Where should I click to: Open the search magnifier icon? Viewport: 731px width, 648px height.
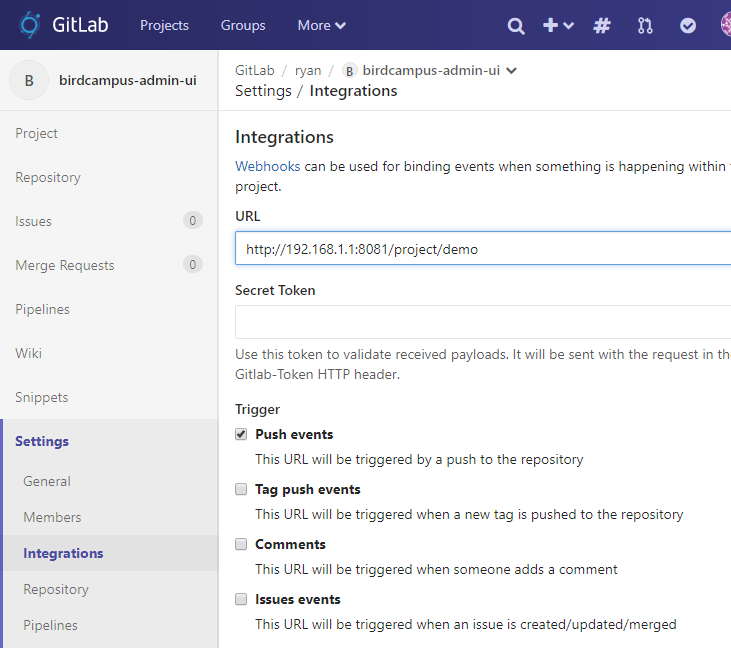[x=516, y=26]
